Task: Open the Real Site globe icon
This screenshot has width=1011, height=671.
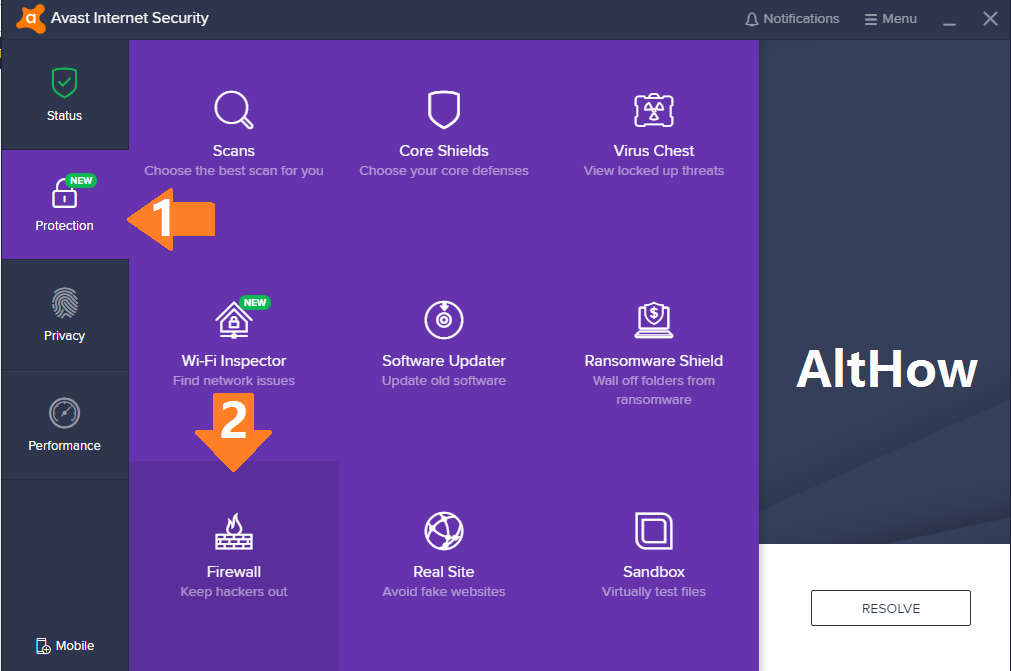Action: point(444,530)
